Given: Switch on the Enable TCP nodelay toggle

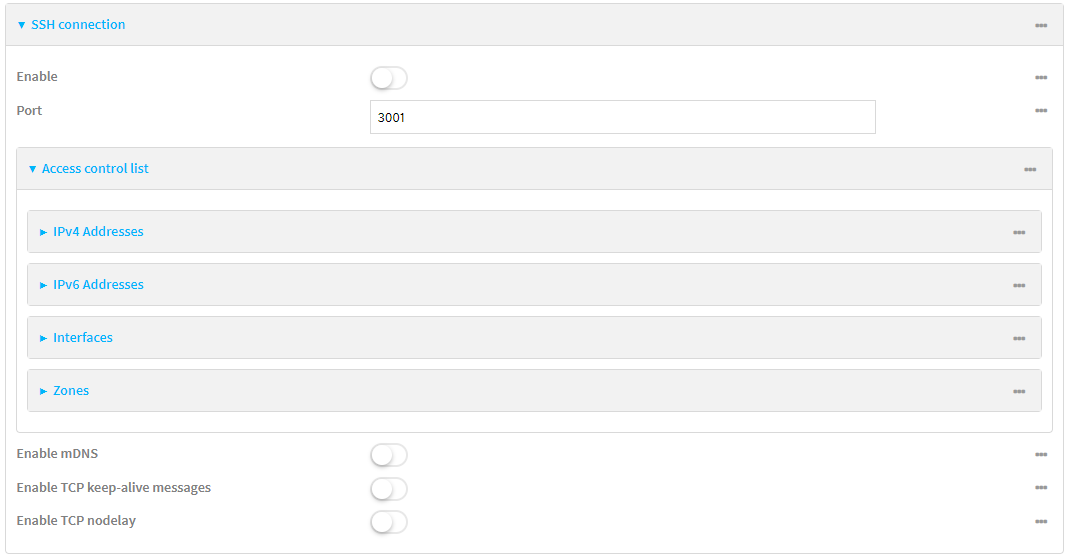Looking at the screenshot, I should [388, 522].
